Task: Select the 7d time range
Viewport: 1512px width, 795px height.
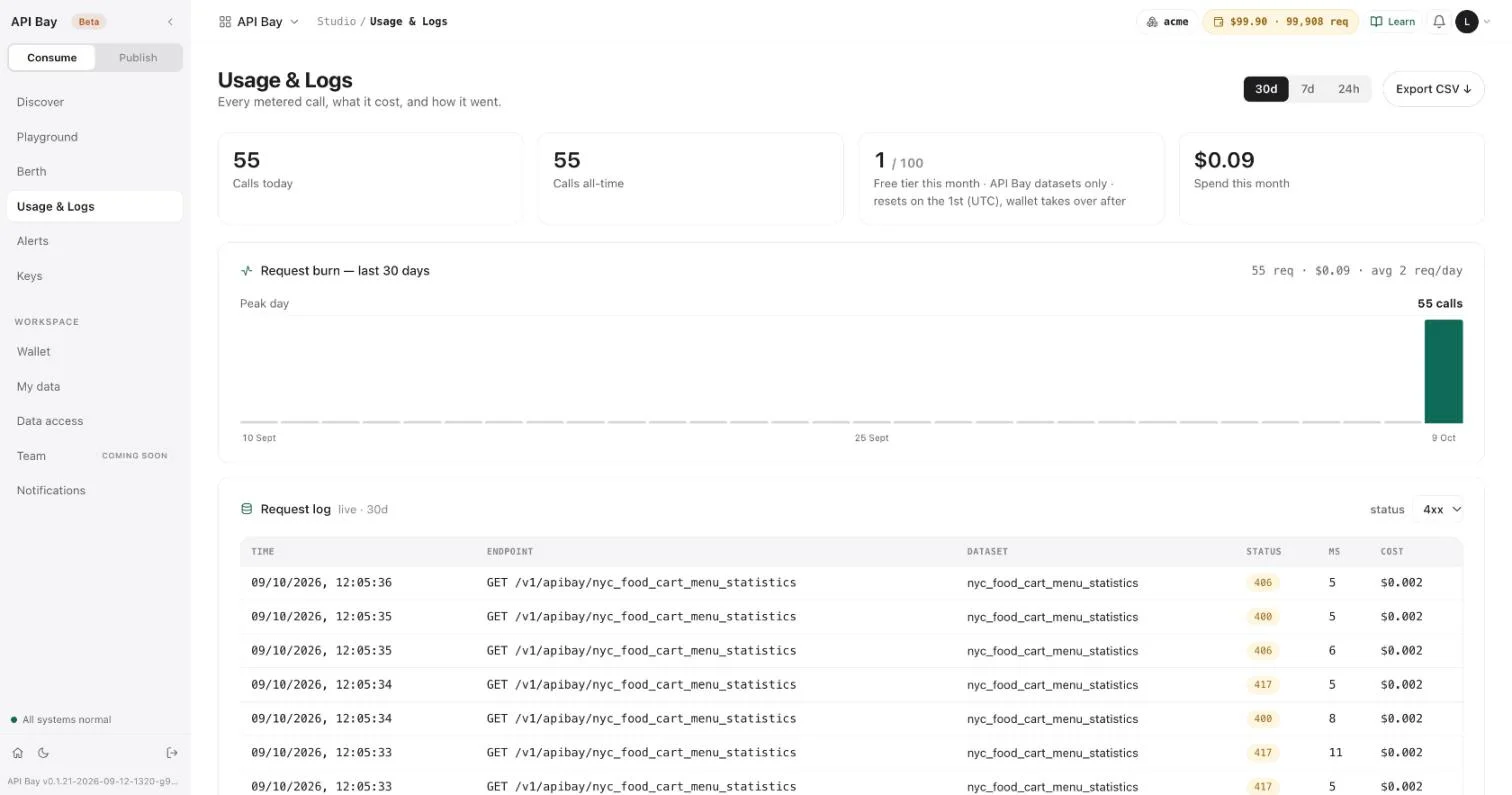Action: coord(1307,89)
